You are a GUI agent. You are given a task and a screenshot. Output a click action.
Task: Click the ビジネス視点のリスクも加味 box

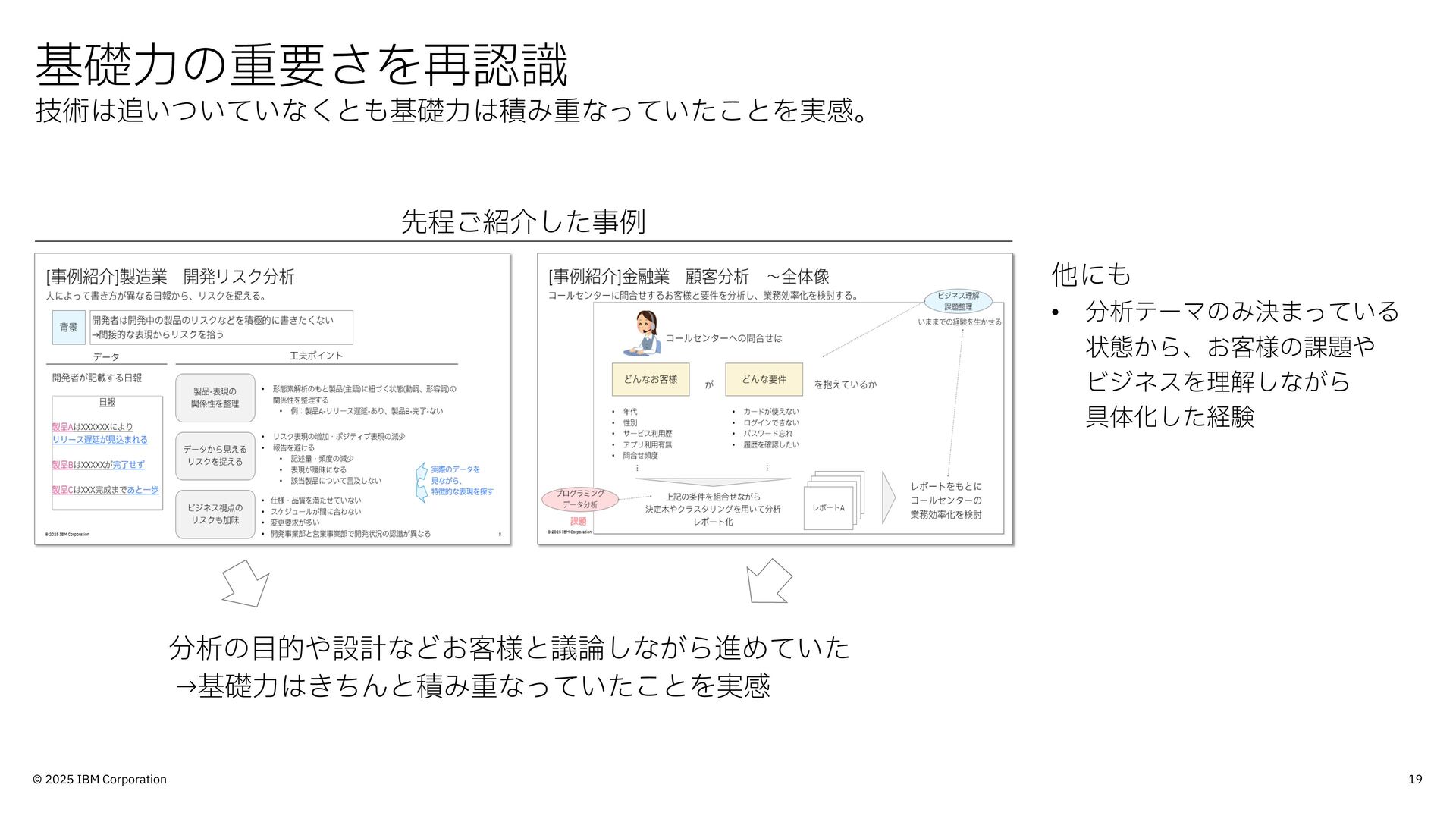click(x=215, y=514)
